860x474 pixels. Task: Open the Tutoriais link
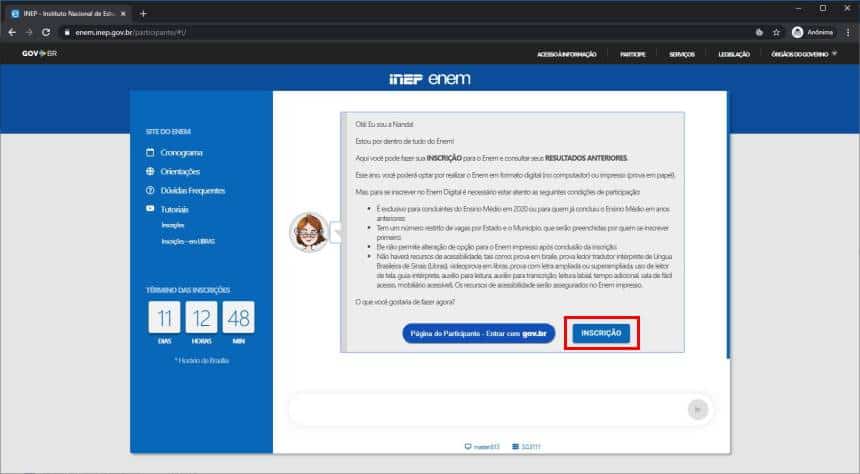174,210
